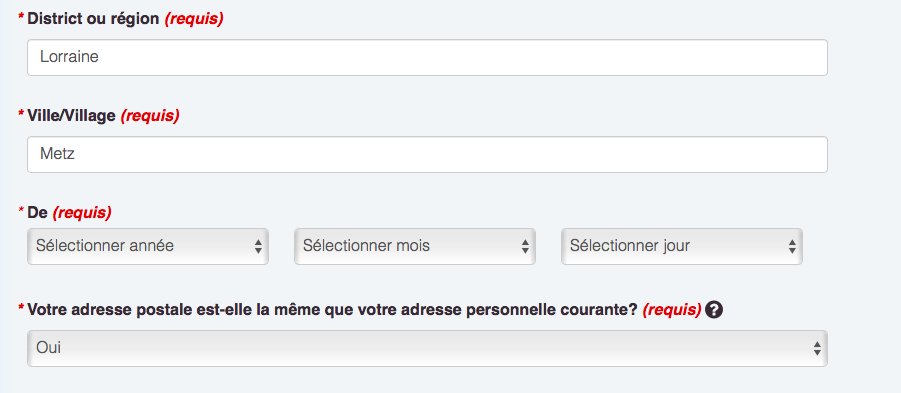Screen dimensions: 901x393
Task: Click the De field label
Action: [37, 213]
